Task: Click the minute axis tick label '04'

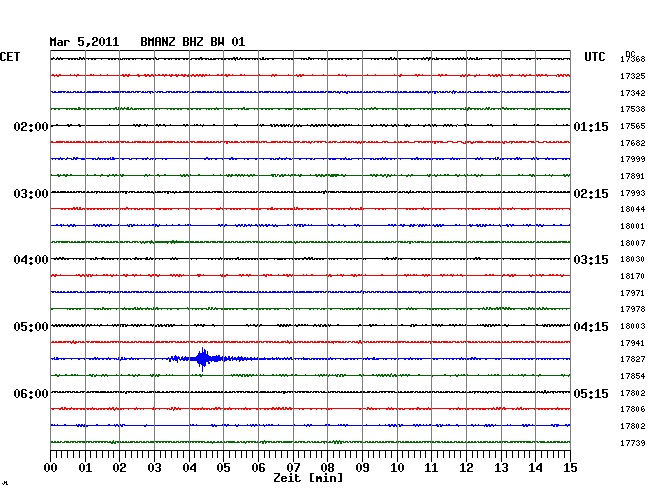Action: (189, 468)
